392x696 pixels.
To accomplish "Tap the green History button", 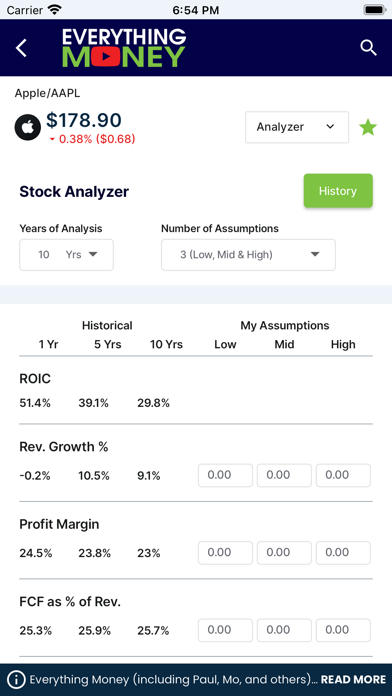I will 338,191.
